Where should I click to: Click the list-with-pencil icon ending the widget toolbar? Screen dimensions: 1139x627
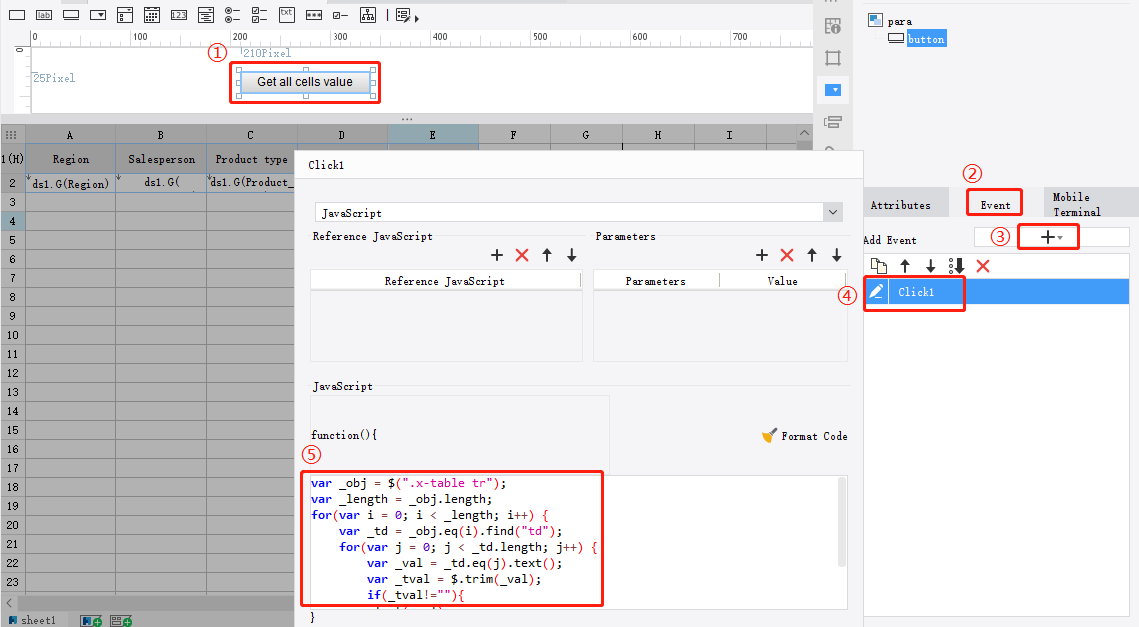point(403,15)
